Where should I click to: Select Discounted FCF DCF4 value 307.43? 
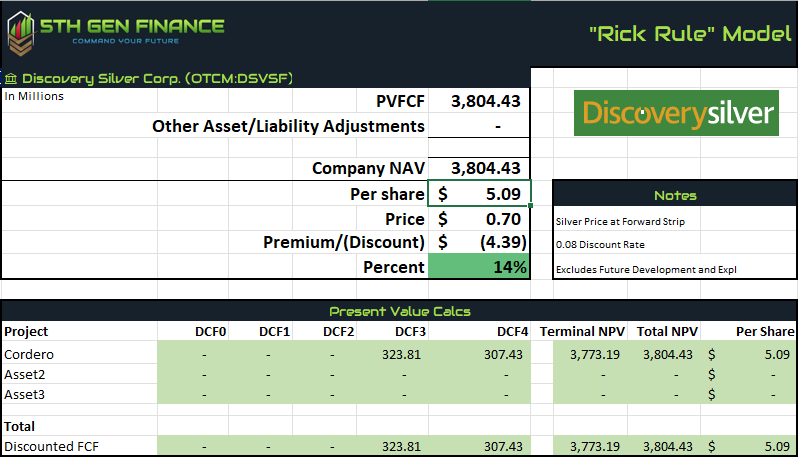503,446
